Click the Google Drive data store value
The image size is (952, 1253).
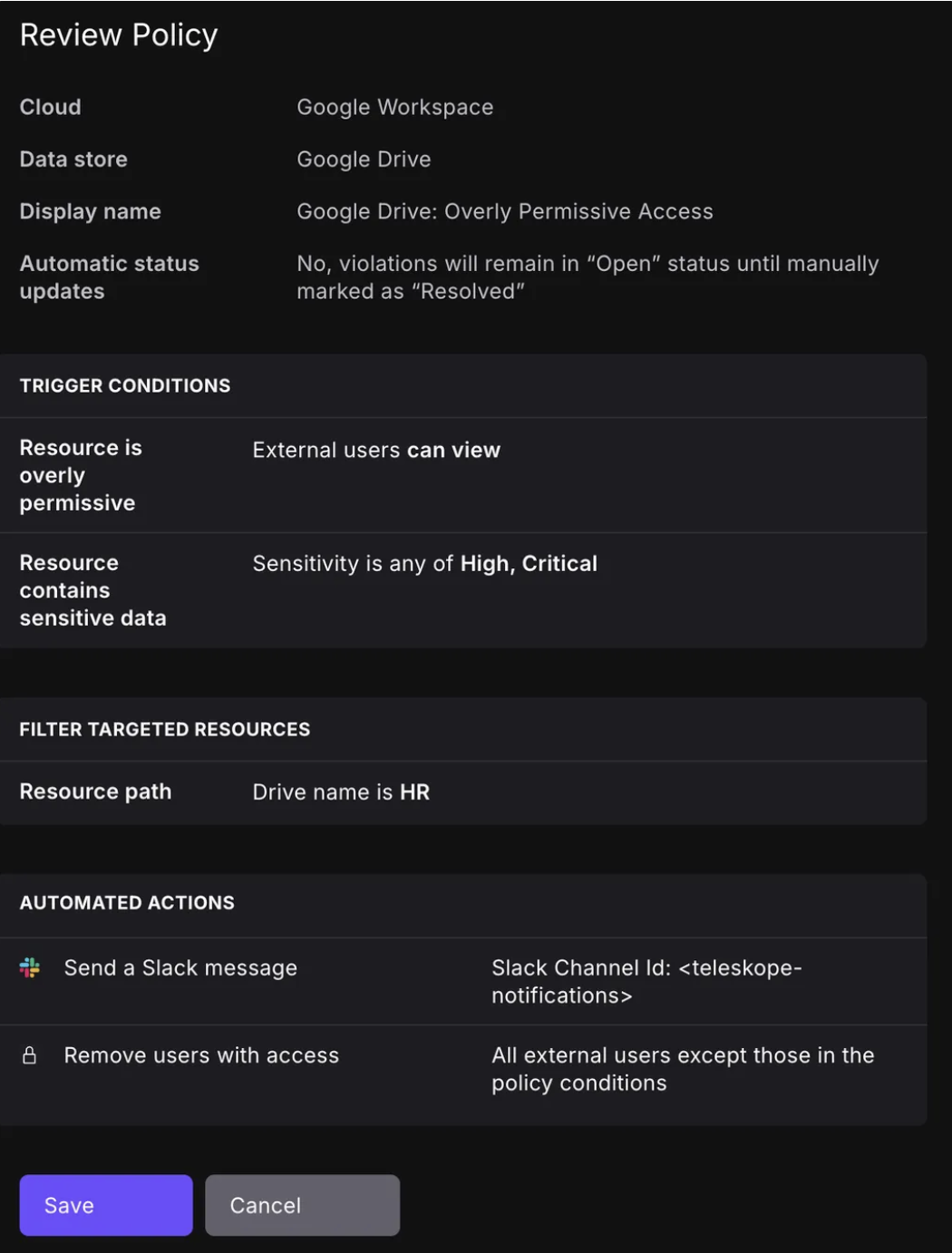pyautogui.click(x=364, y=160)
